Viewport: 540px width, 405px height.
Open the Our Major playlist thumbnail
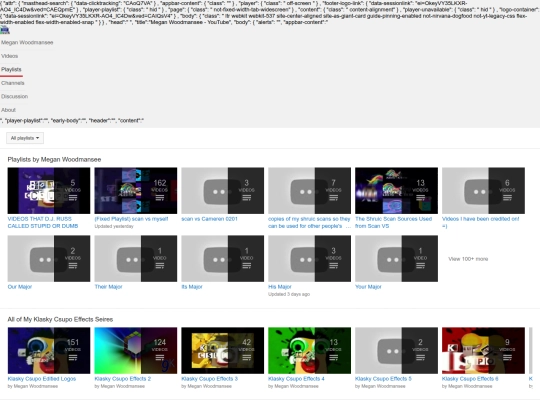click(x=49, y=259)
